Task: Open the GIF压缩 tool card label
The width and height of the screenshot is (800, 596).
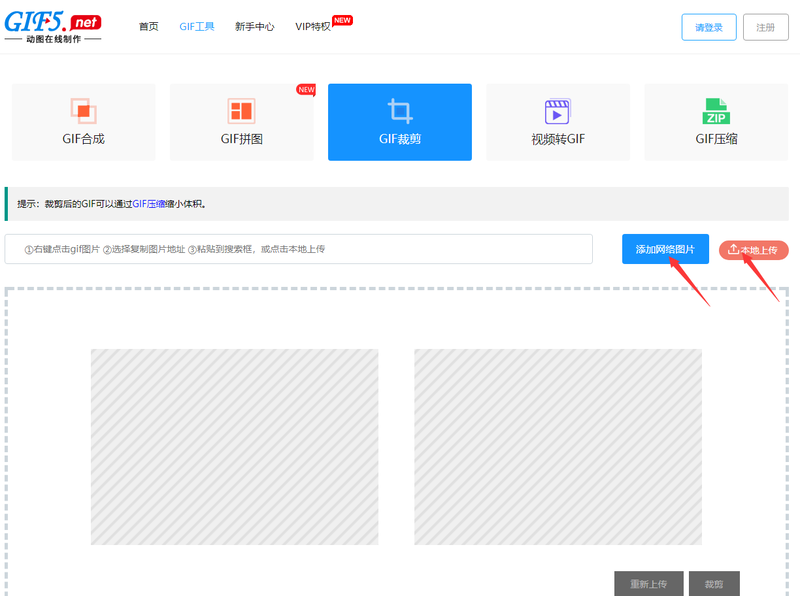Action: coord(716,139)
